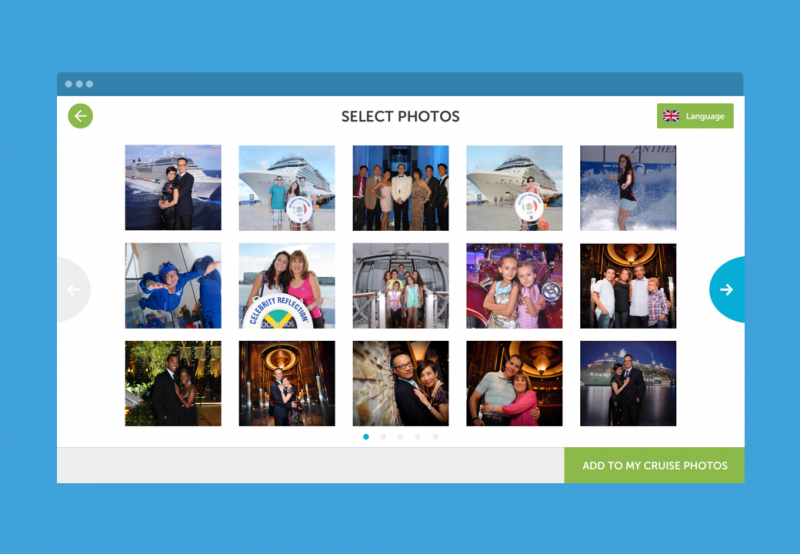Image resolution: width=800 pixels, height=554 pixels.
Task: Choose the couple by stone wall photo
Action: (x=401, y=383)
